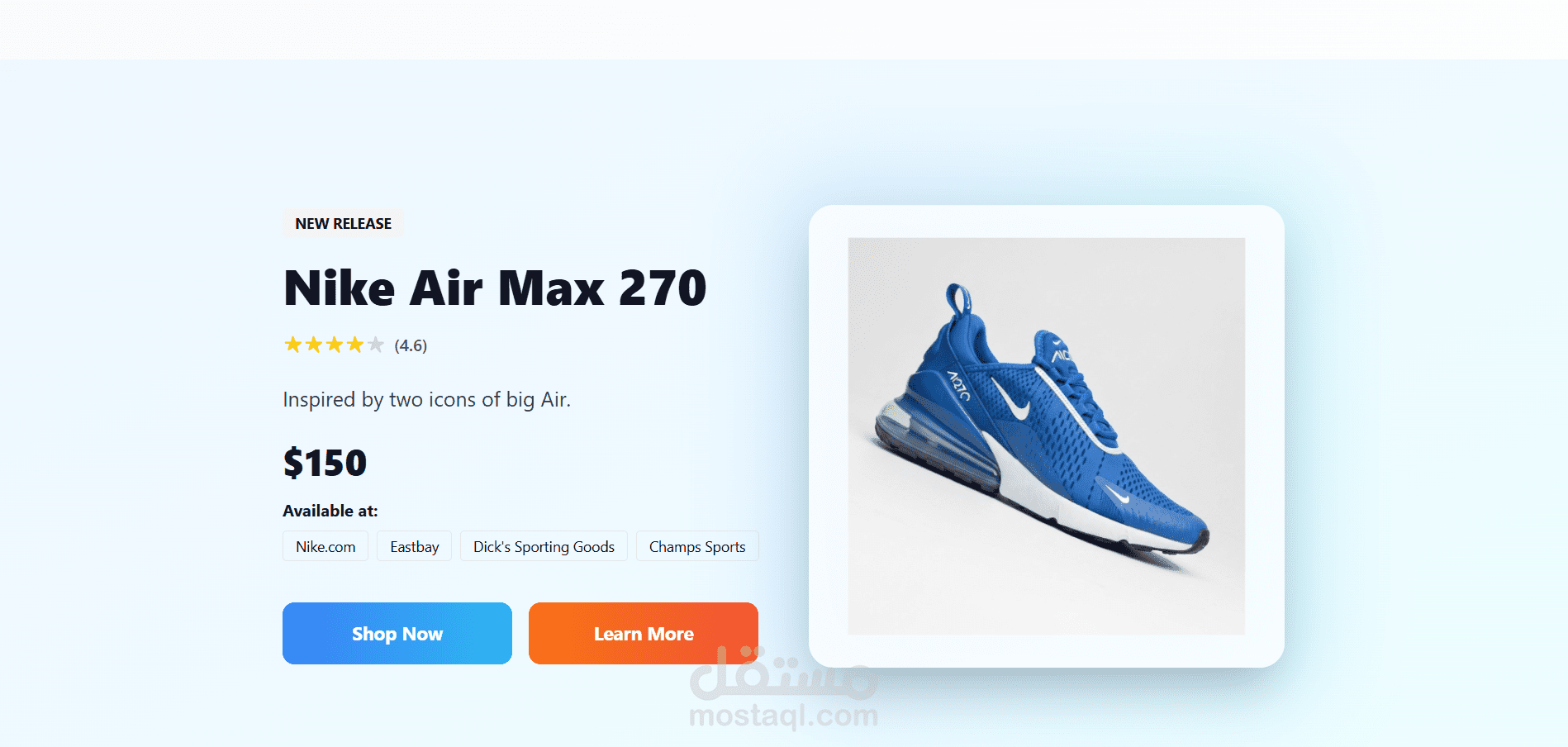Choose the Dick's Sporting Goods retailer chip
This screenshot has height=747, width=1568.
pyautogui.click(x=544, y=546)
